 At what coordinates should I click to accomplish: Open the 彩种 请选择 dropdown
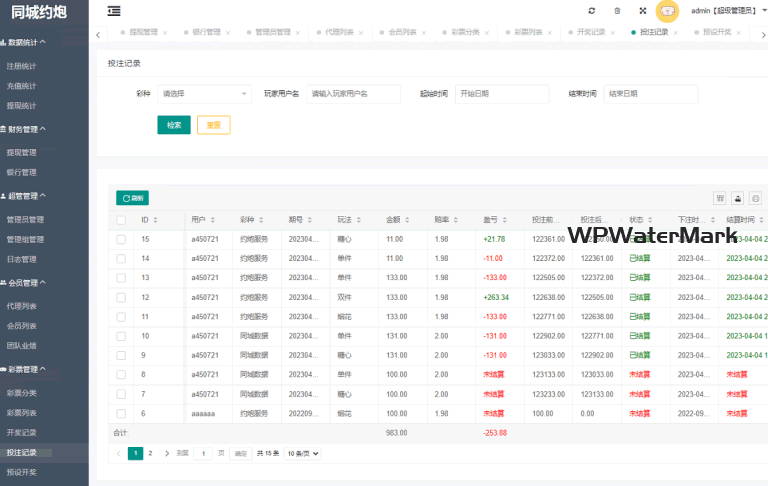(204, 94)
